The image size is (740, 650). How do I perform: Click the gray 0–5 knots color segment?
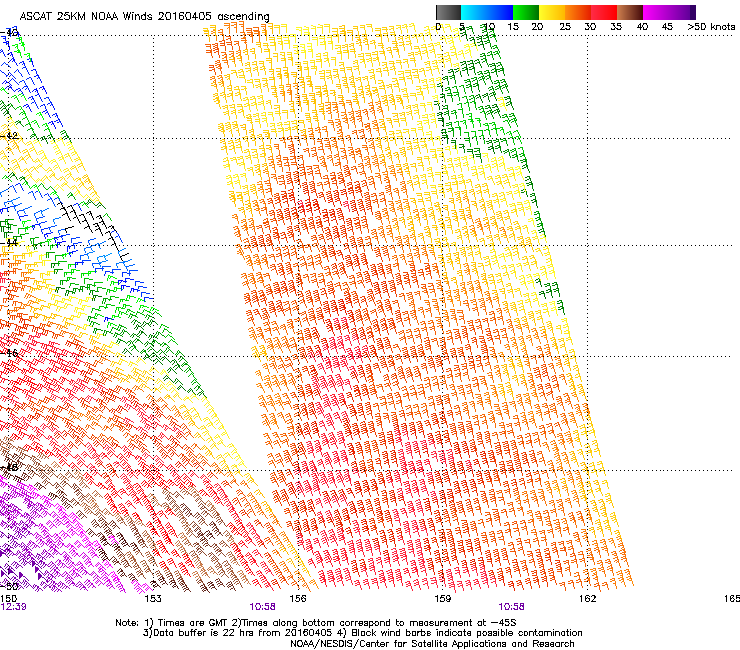point(448,12)
